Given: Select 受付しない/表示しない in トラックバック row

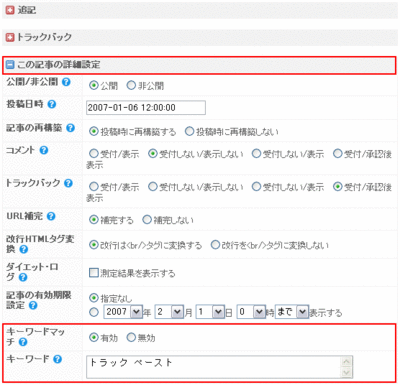Looking at the screenshot, I should tap(153, 187).
